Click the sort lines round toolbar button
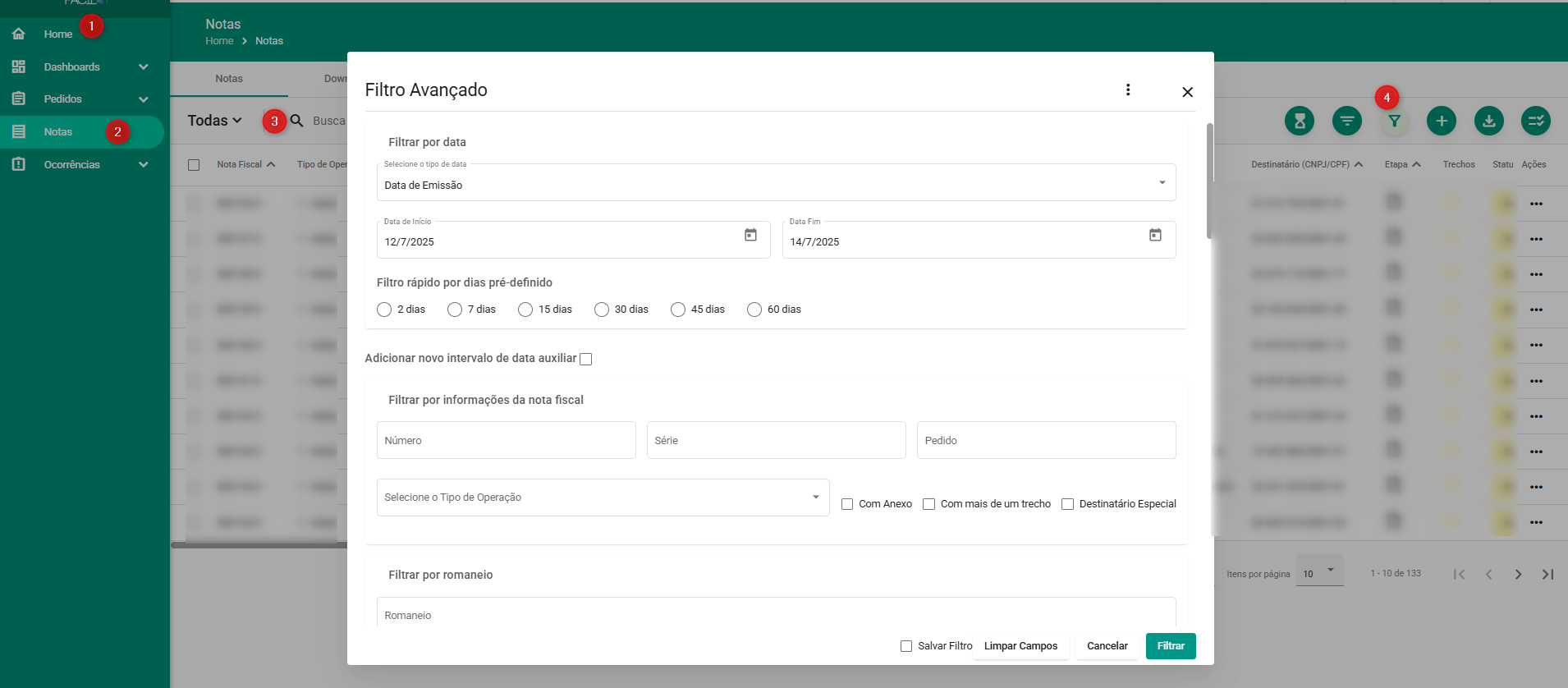 pyautogui.click(x=1347, y=121)
